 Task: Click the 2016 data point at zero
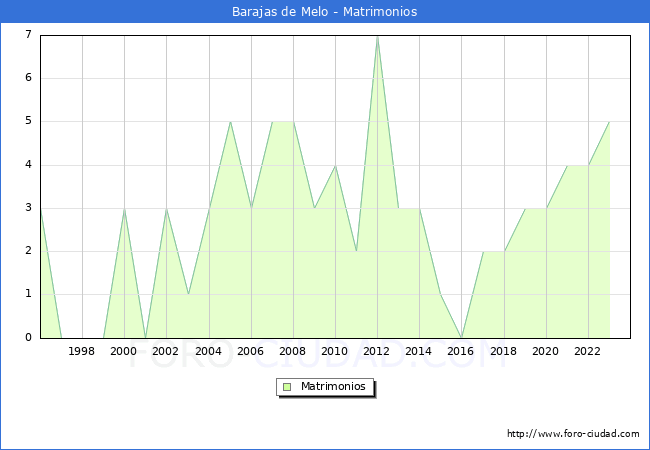[461, 337]
